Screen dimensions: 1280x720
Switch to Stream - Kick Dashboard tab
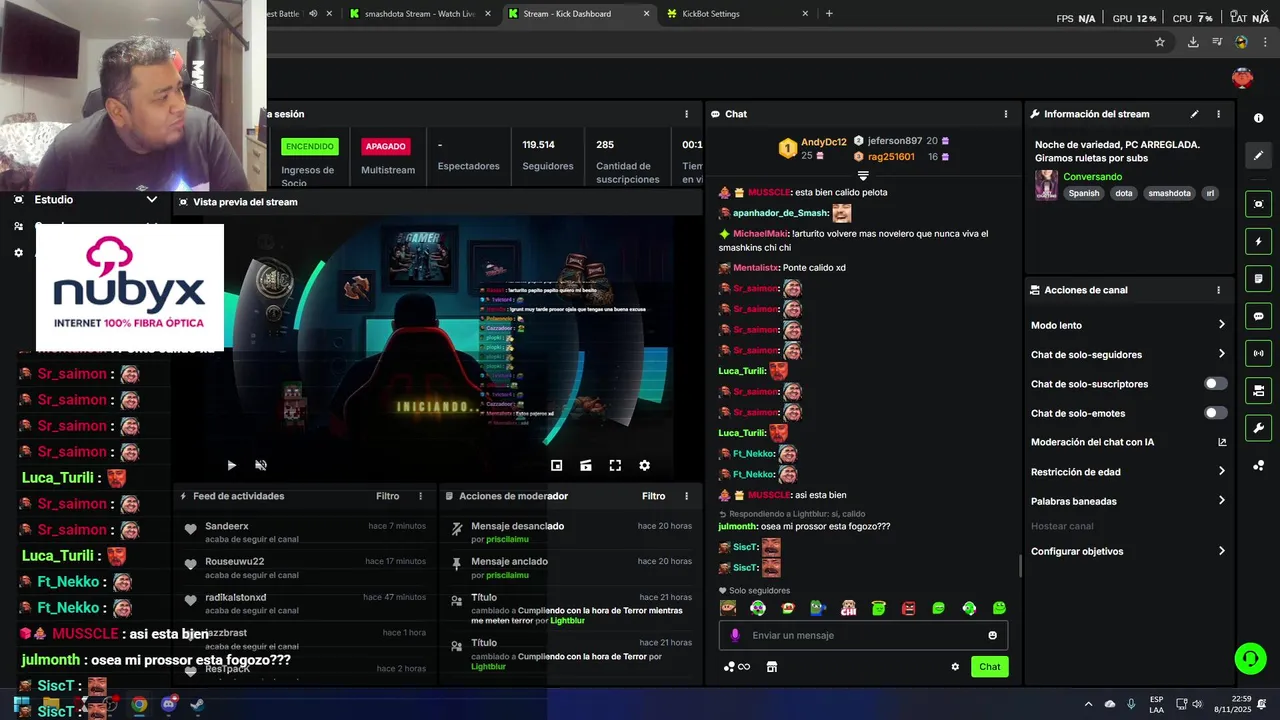pos(577,14)
